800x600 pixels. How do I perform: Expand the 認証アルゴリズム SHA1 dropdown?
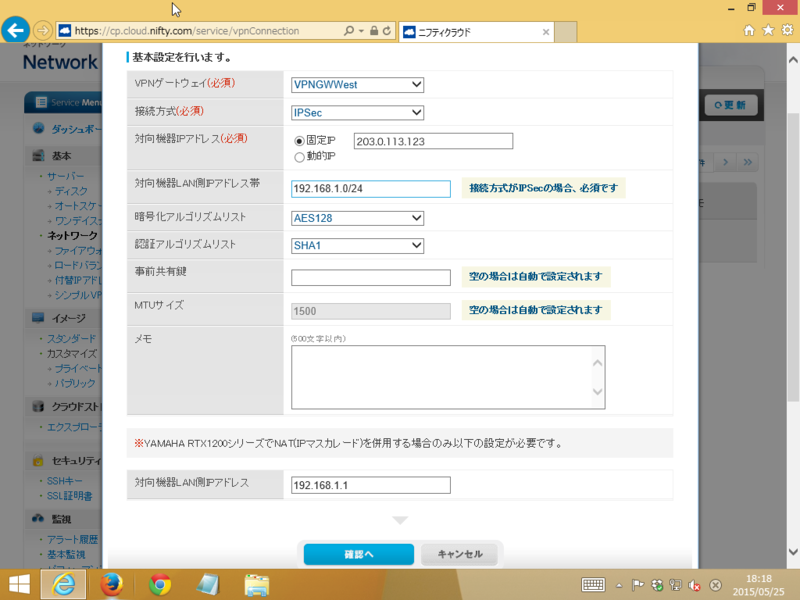357,246
